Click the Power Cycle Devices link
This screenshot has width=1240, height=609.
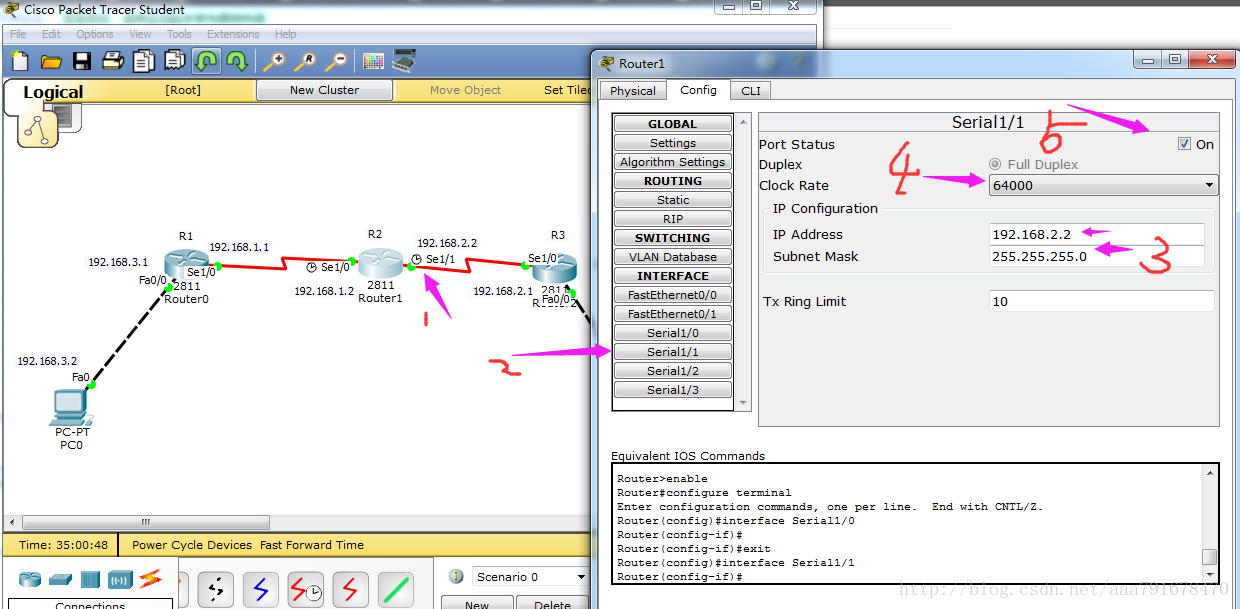click(192, 545)
